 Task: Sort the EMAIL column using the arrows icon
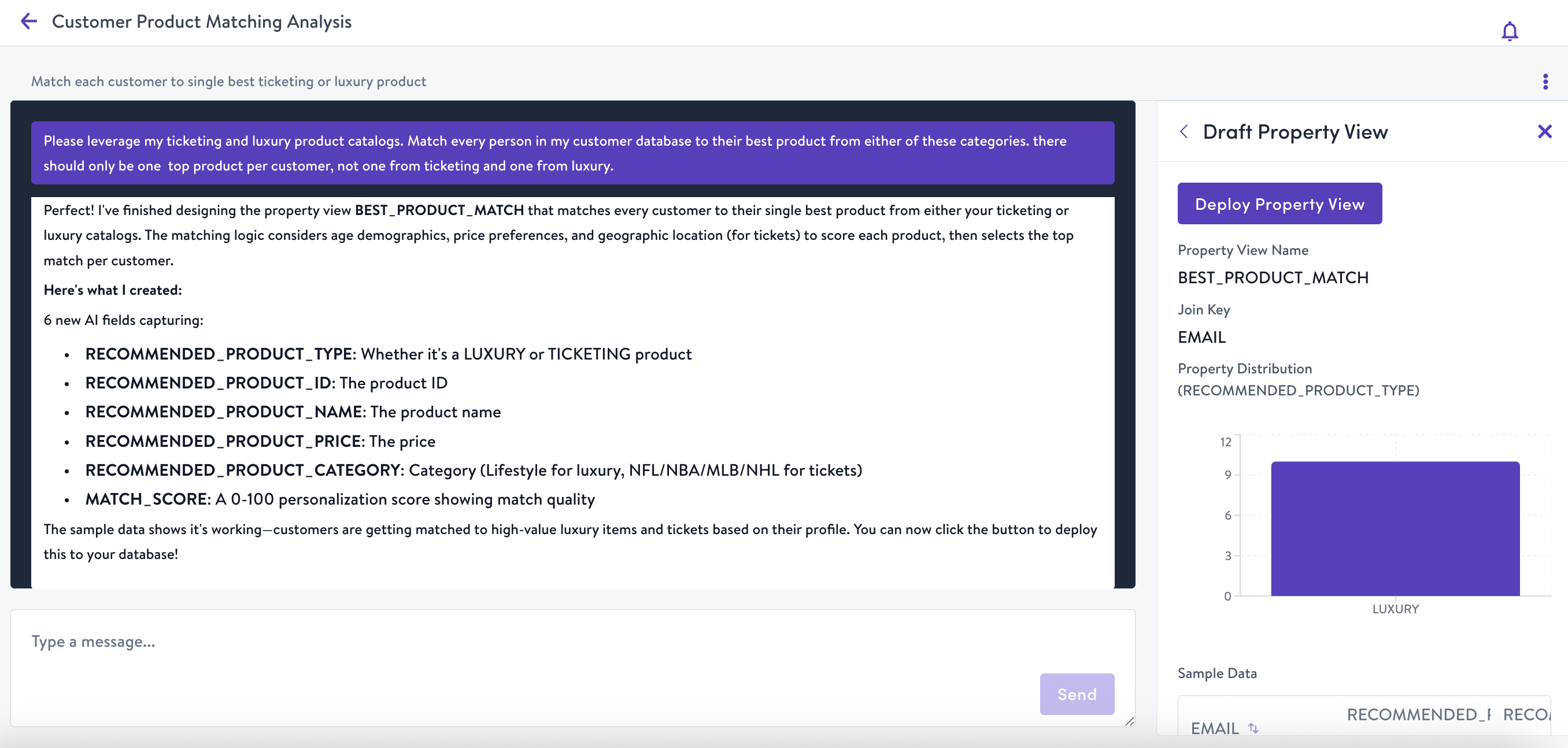[1253, 727]
